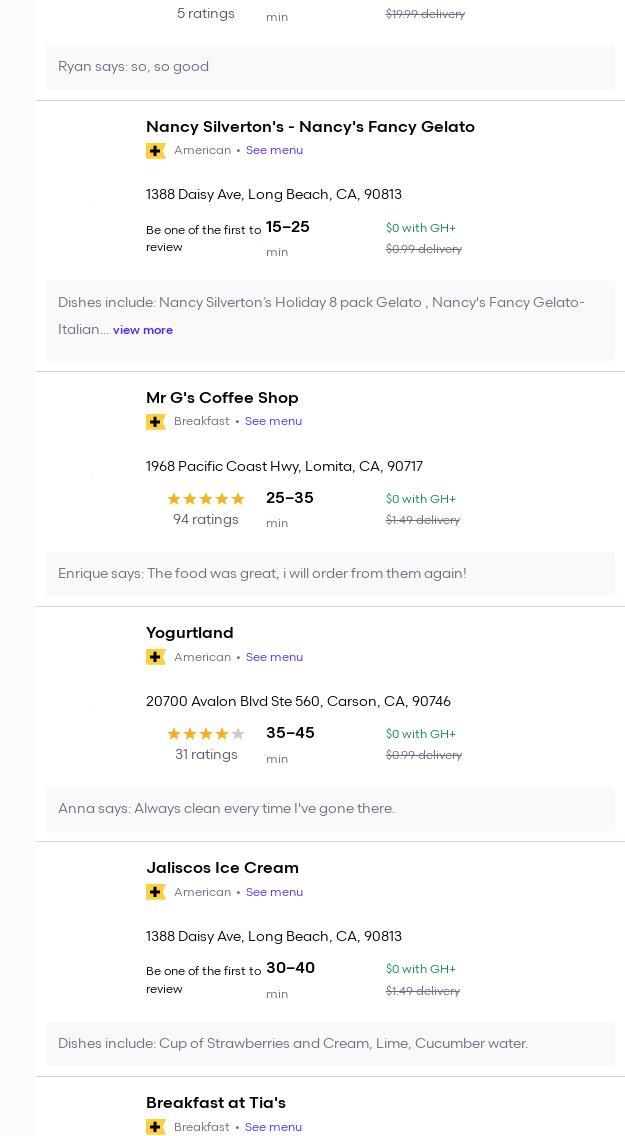Viewport: 625px width, 1136px height.
Task: Expand Nancy's dishes with view more
Action: (143, 330)
